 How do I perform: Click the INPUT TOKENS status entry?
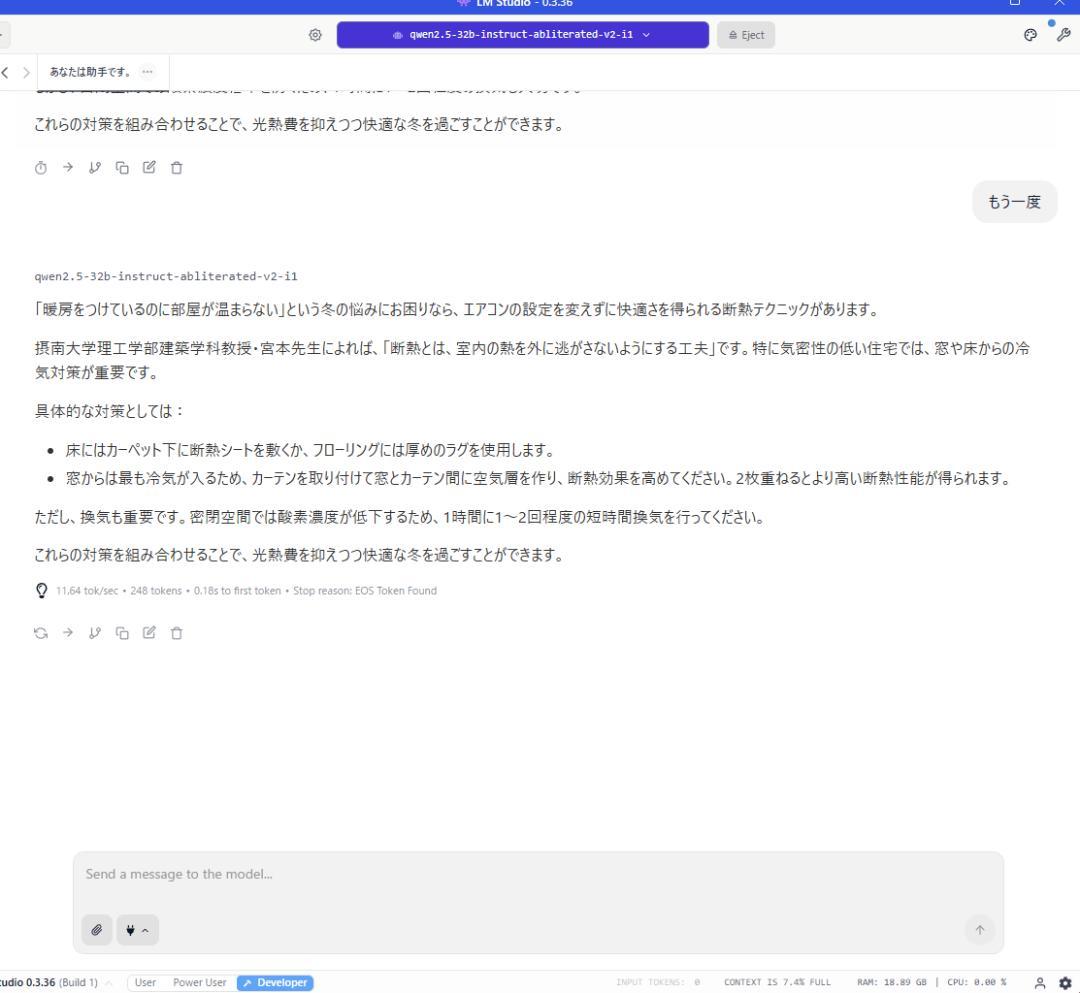click(x=658, y=983)
